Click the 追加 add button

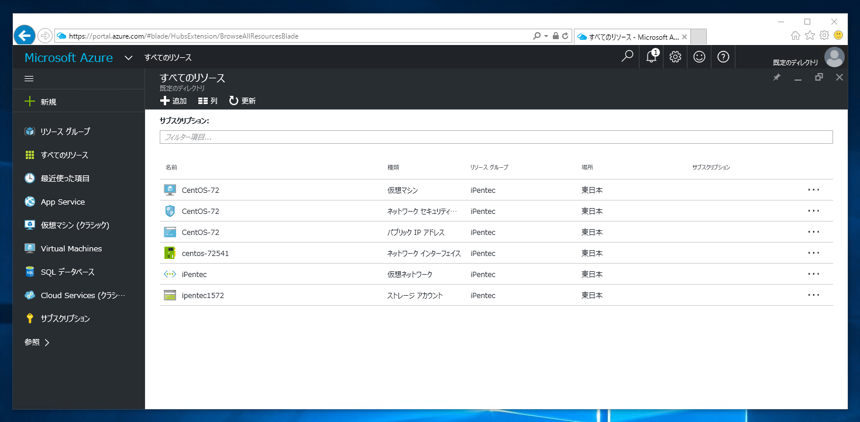[x=173, y=101]
